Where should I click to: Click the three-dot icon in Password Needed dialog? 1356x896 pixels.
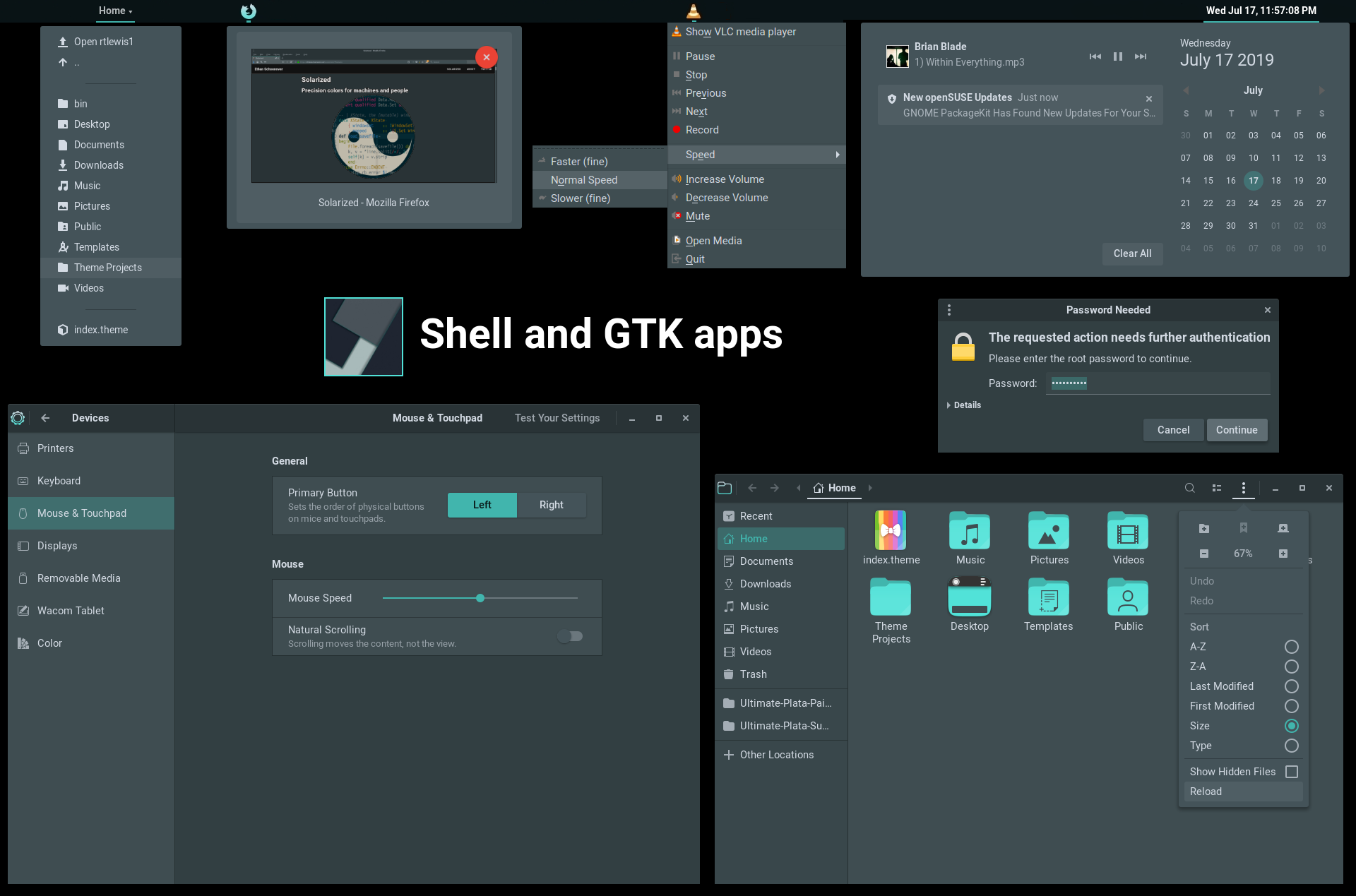coord(949,310)
